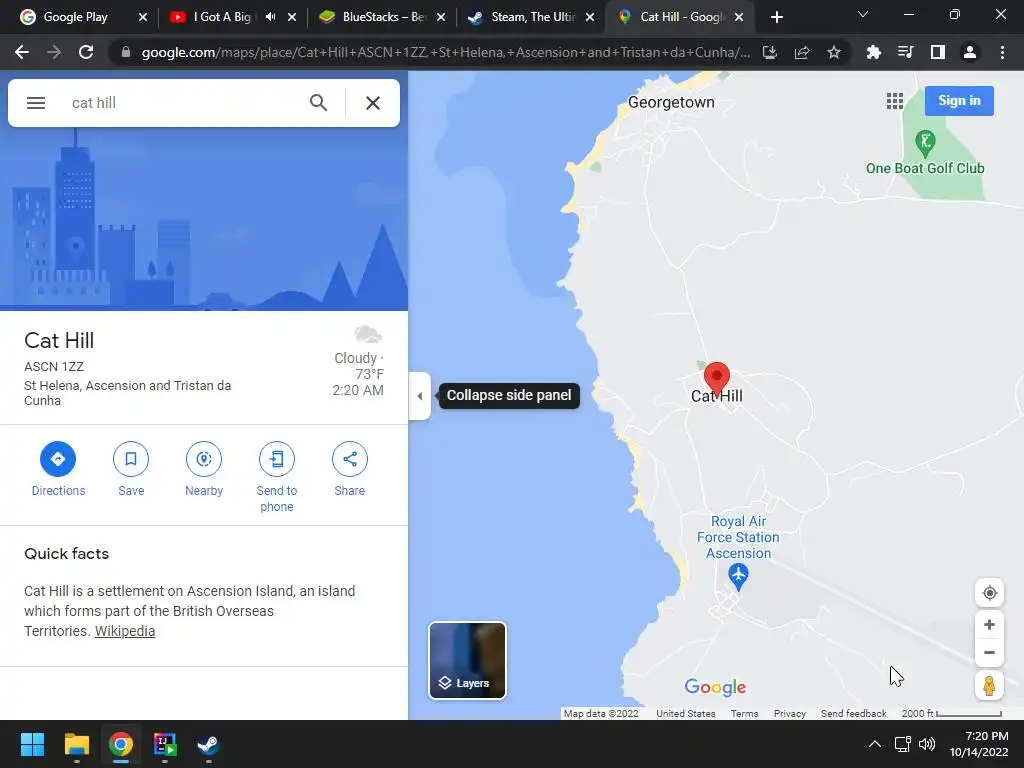Viewport: 1024px width, 768px height.
Task: Open the Google Maps hamburger menu
Action: (x=36, y=103)
